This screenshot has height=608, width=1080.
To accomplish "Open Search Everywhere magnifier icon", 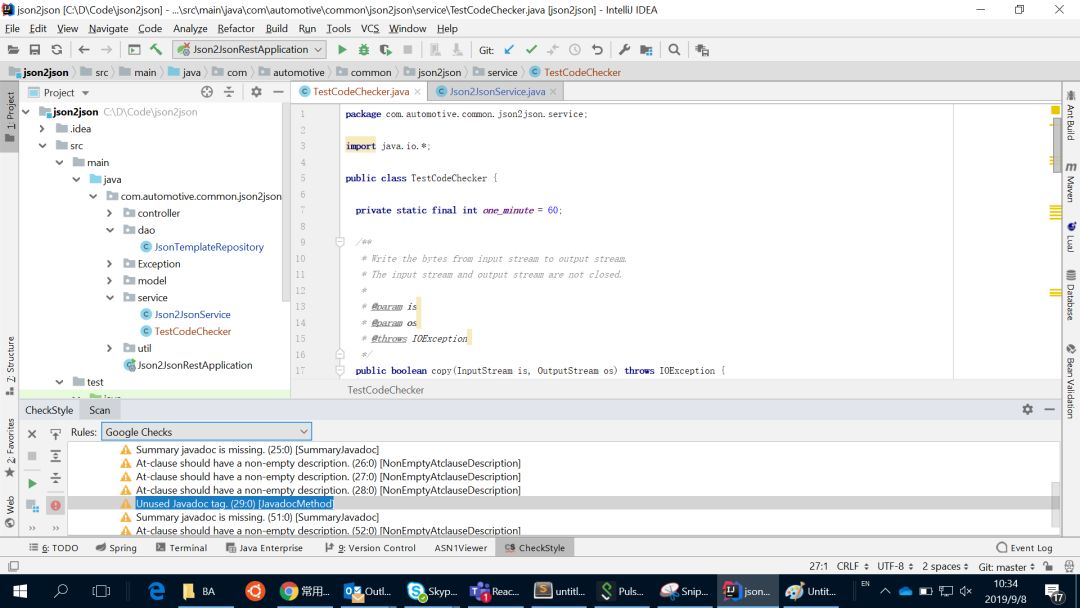I will coord(674,50).
